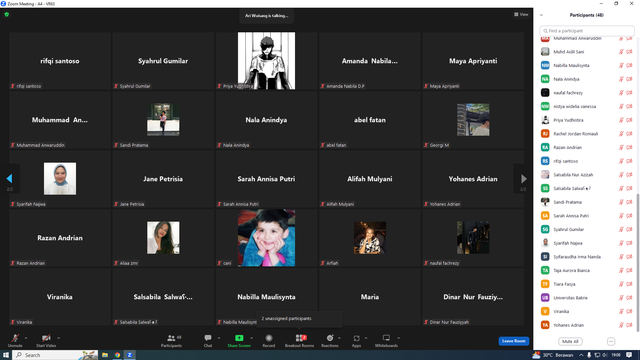Select cani video tile with child photo
The image size is (640, 360).
tap(266, 238)
